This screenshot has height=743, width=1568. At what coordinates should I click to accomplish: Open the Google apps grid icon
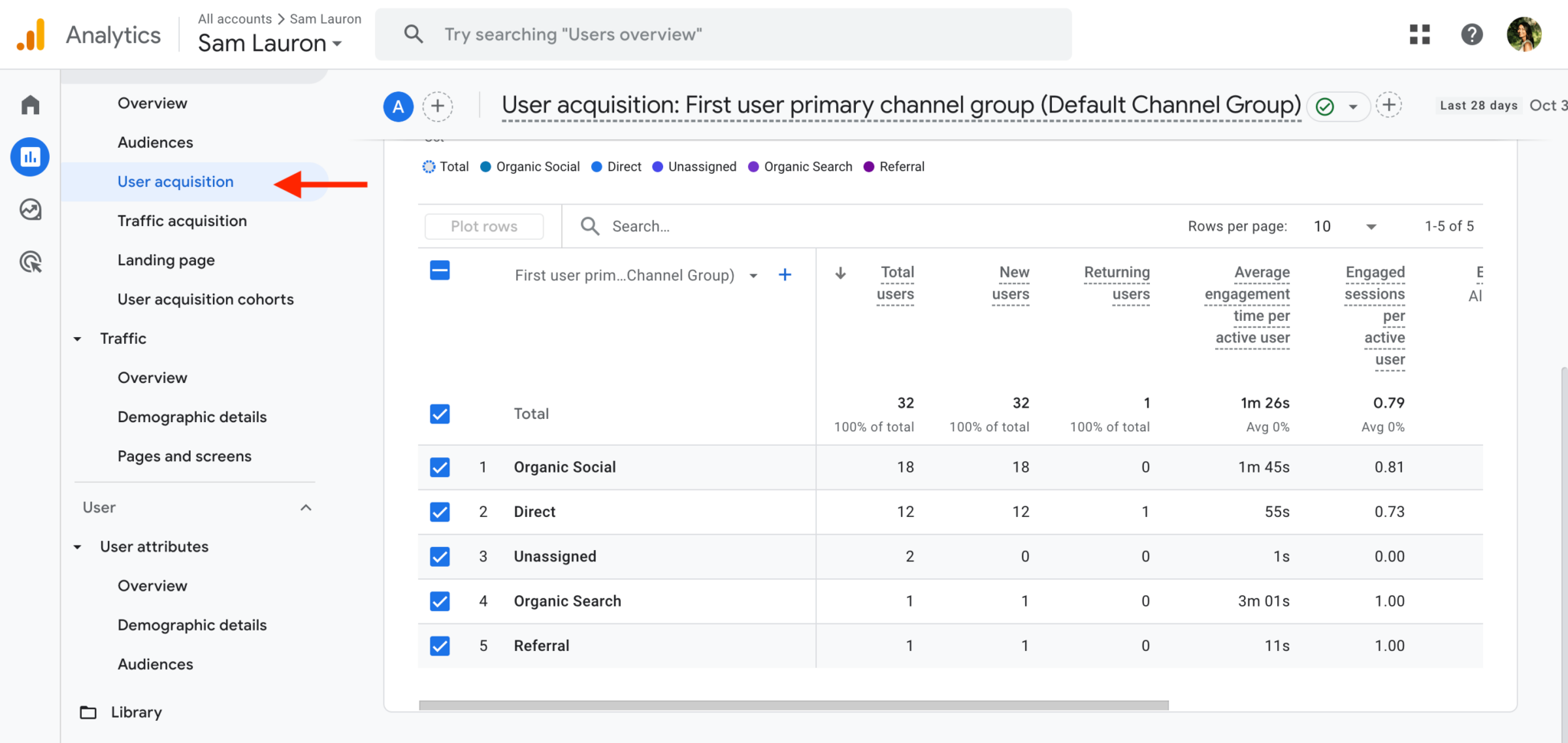pyautogui.click(x=1419, y=34)
